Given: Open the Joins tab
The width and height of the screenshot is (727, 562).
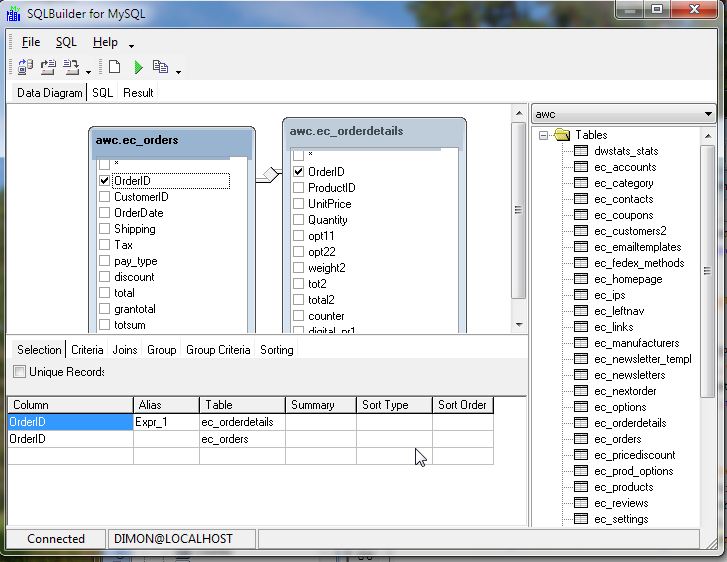Looking at the screenshot, I should pyautogui.click(x=125, y=350).
